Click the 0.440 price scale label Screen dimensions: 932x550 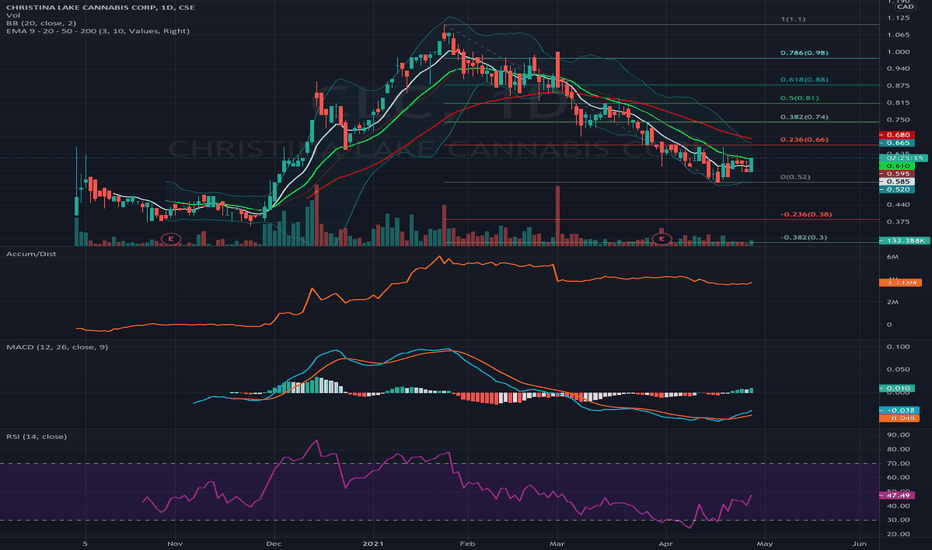tap(898, 205)
